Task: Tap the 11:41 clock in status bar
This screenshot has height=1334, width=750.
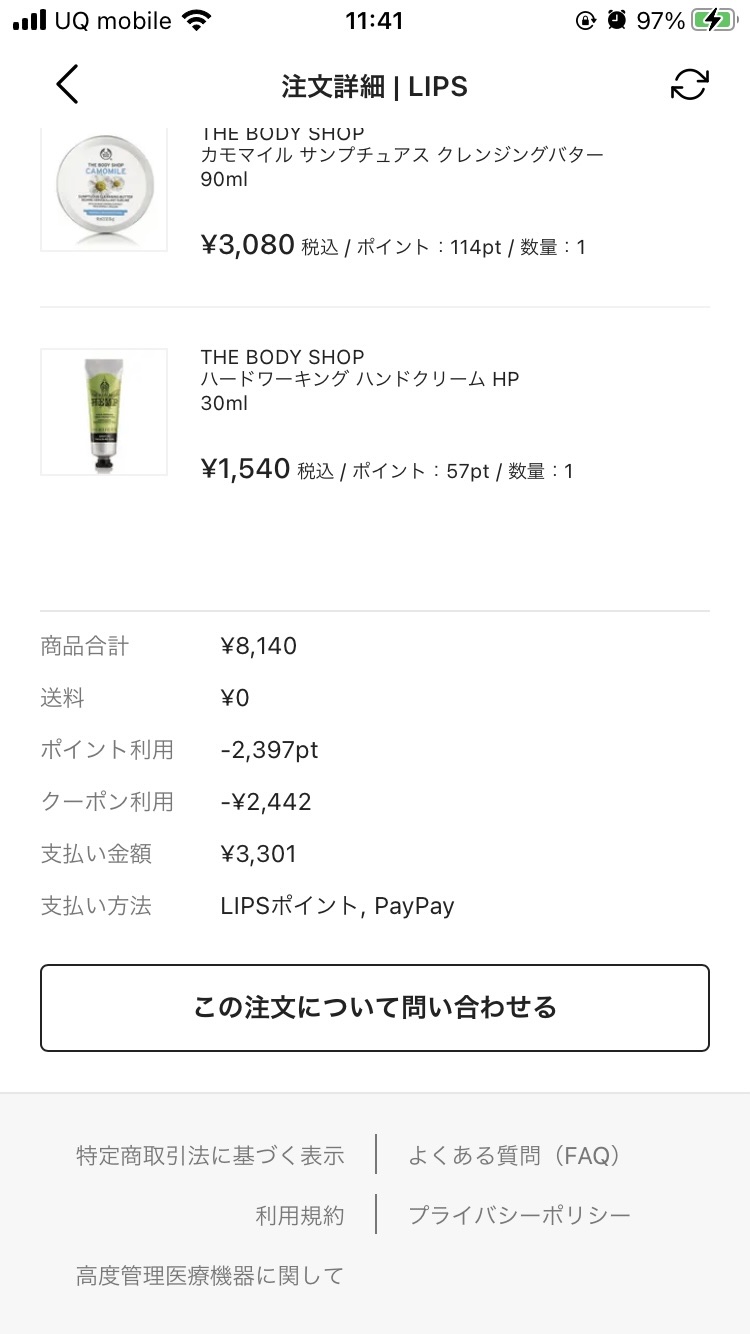Action: (373, 21)
